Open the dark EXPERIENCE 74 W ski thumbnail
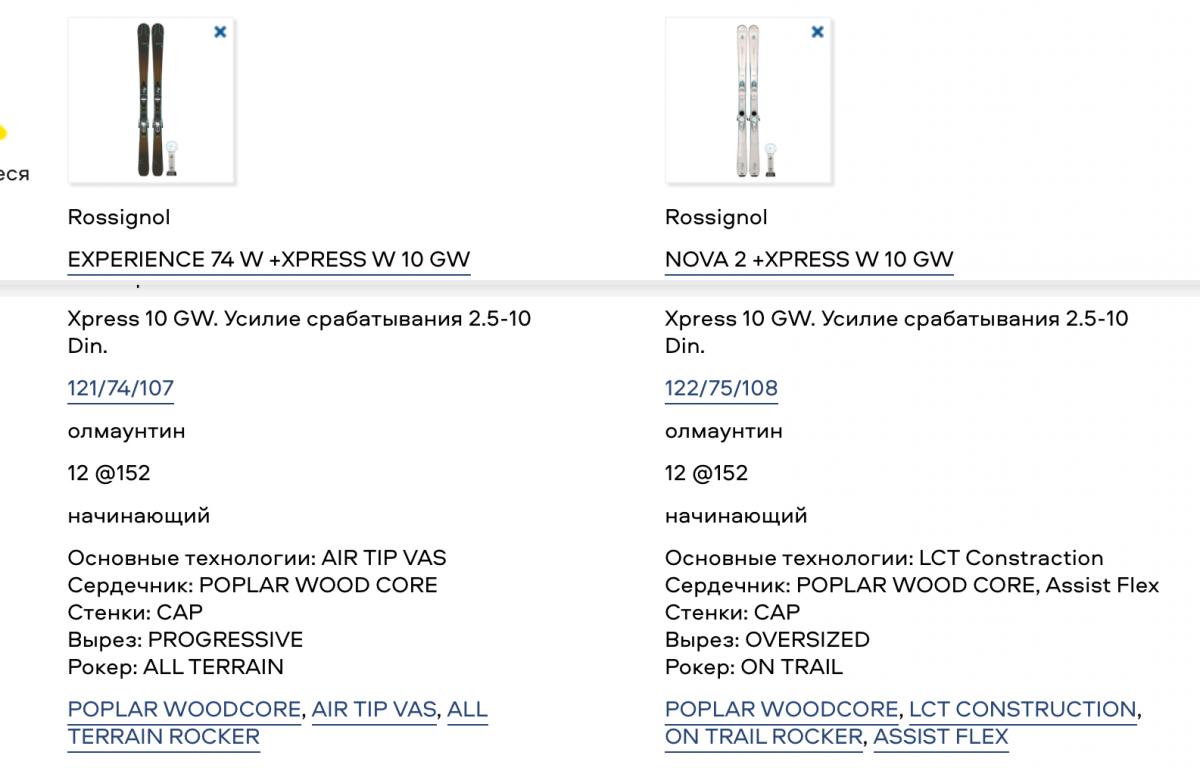The image size is (1200, 768). 151,100
